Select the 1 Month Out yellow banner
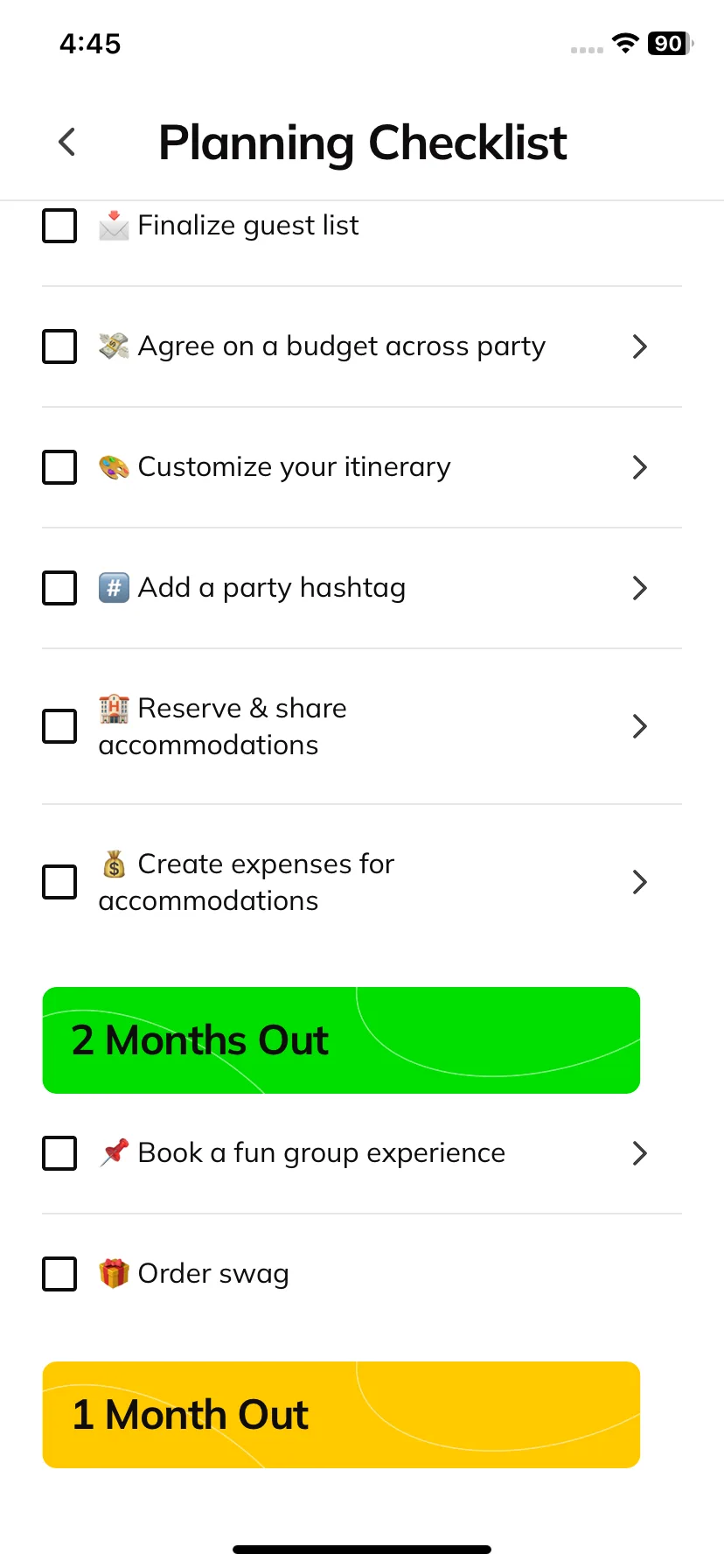Screen dimensions: 724x1568 tap(341, 1415)
